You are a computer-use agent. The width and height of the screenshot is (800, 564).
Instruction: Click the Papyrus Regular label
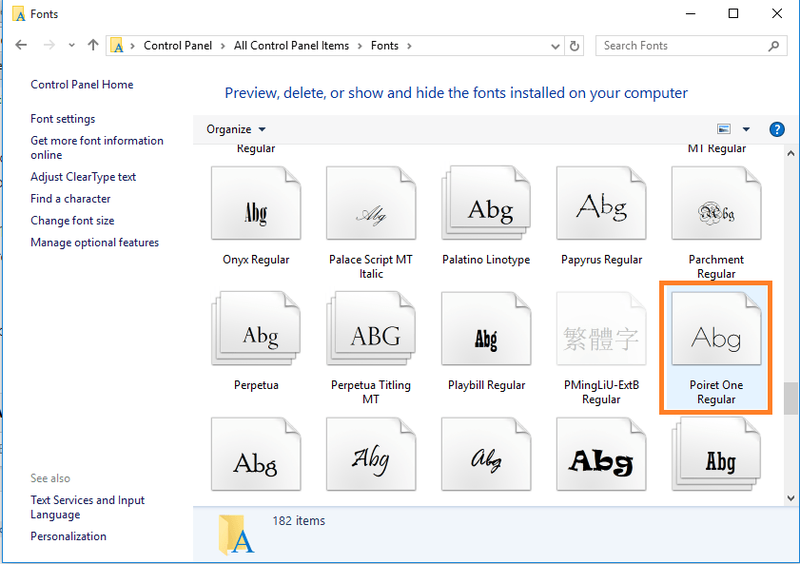click(x=602, y=260)
